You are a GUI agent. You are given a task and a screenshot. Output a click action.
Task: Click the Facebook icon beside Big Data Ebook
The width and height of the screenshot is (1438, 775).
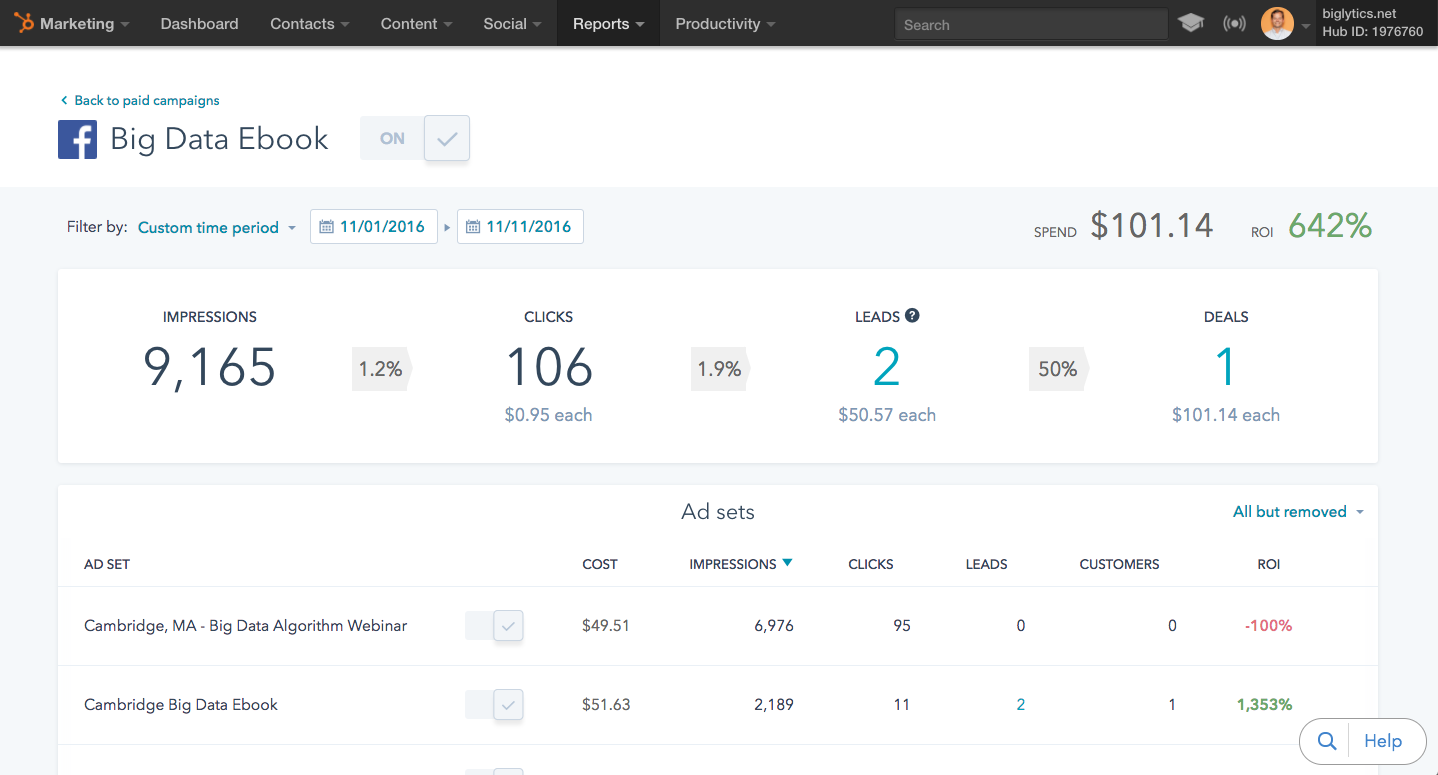(x=77, y=139)
